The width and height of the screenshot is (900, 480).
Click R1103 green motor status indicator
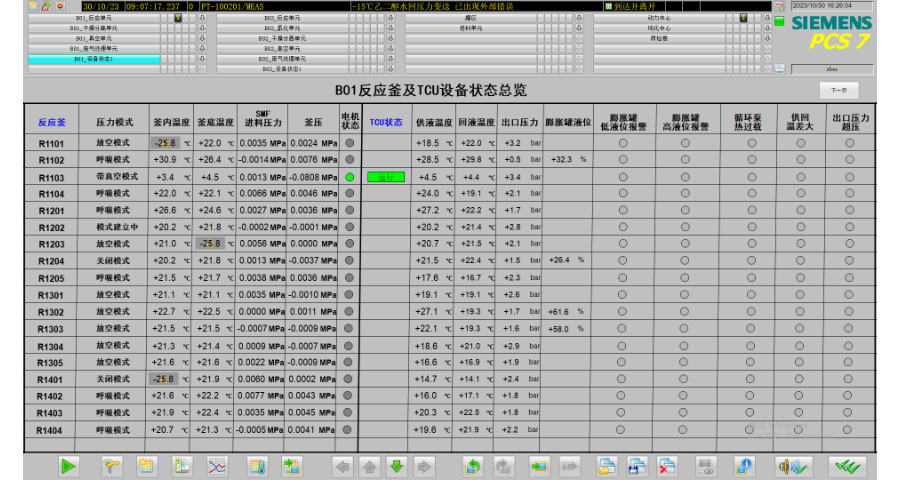(x=349, y=177)
